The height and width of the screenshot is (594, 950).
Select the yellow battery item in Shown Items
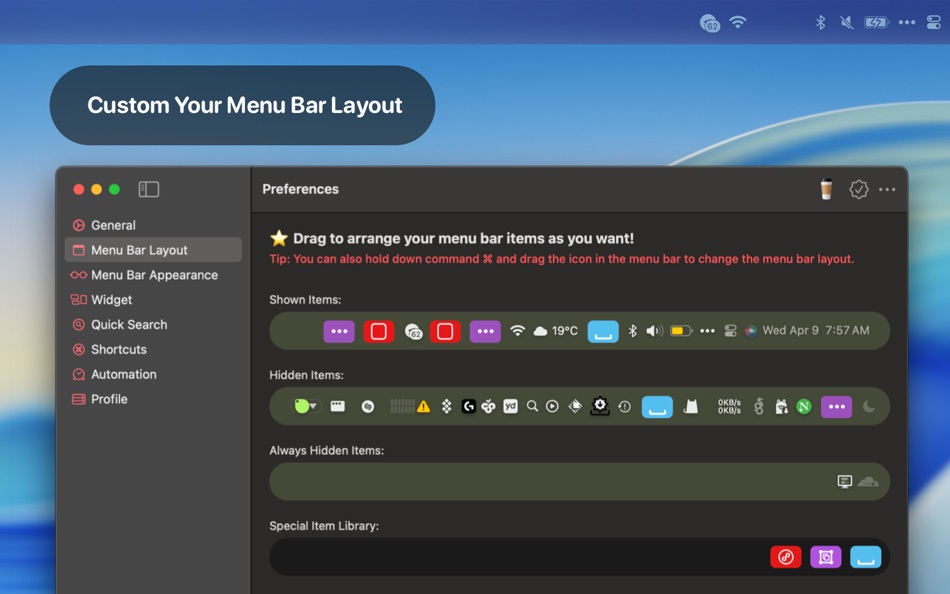(x=681, y=331)
